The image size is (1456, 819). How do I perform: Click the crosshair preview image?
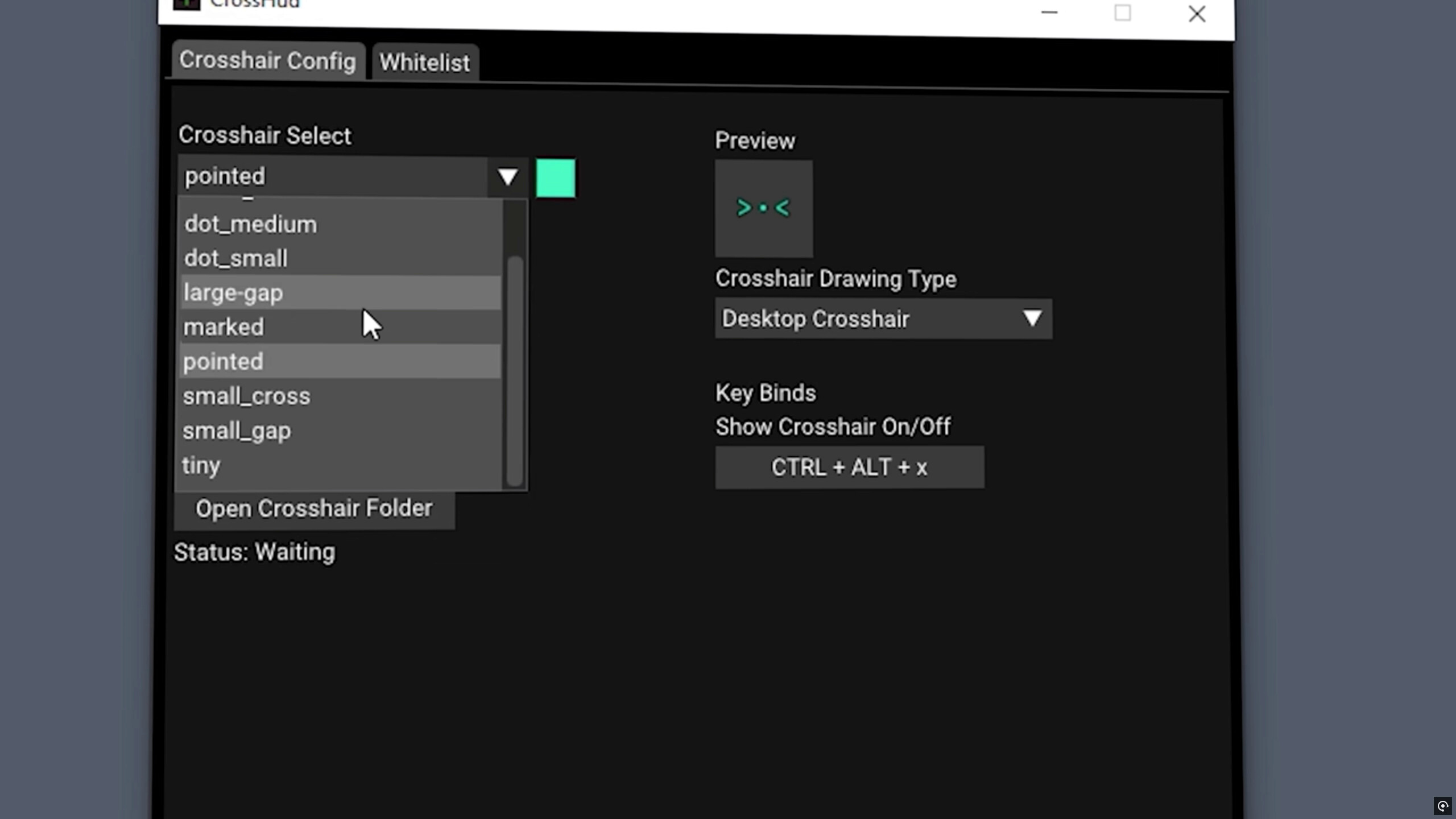[x=764, y=208]
